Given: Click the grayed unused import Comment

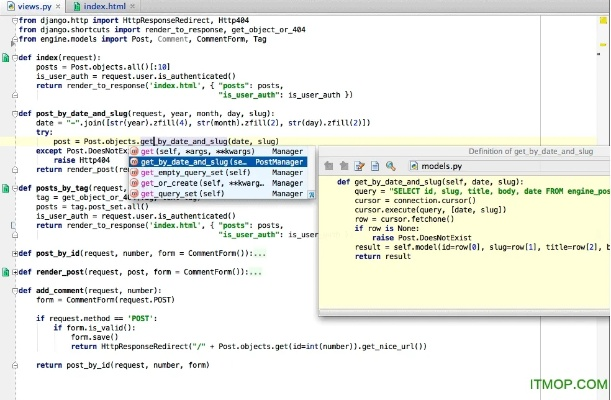Looking at the screenshot, I should (x=173, y=39).
